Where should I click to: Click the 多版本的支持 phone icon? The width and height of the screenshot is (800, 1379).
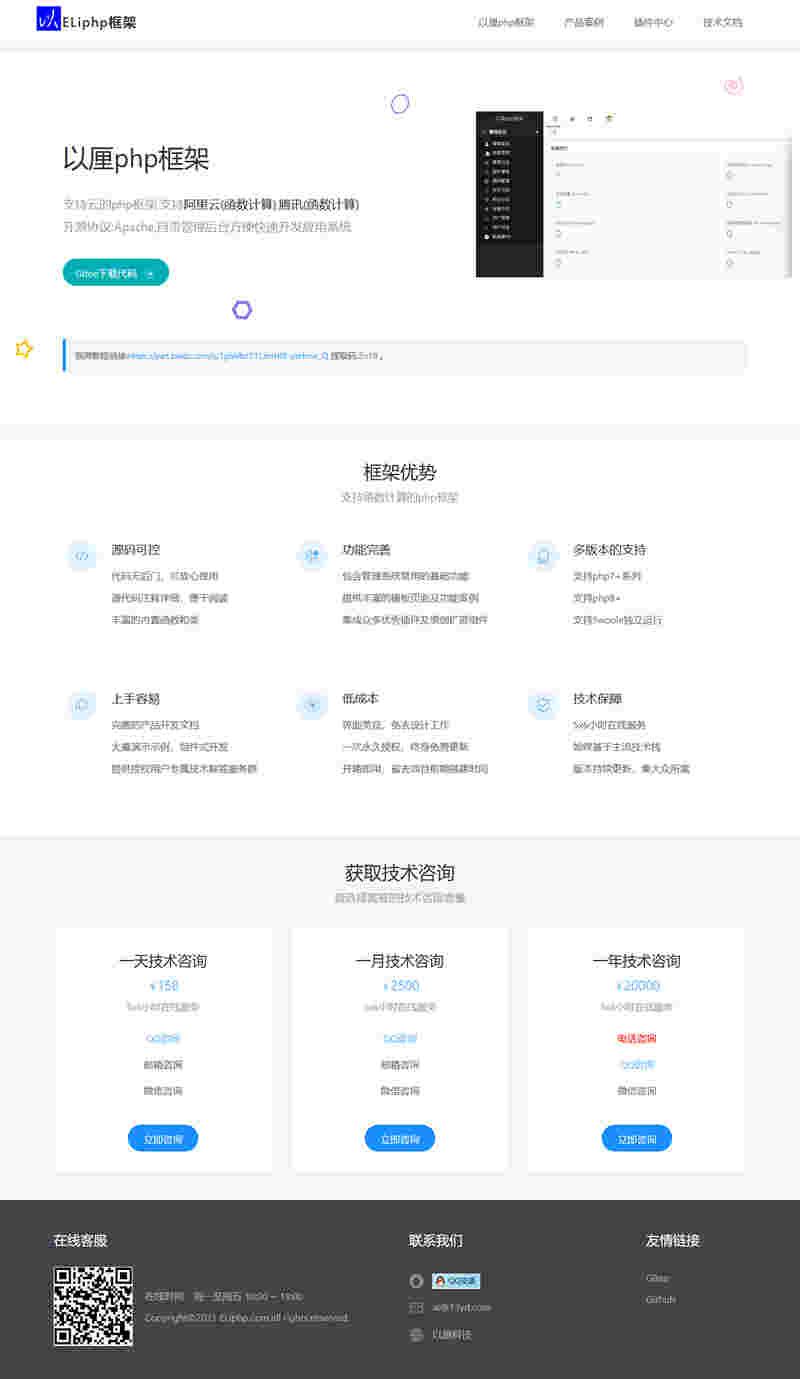542,556
